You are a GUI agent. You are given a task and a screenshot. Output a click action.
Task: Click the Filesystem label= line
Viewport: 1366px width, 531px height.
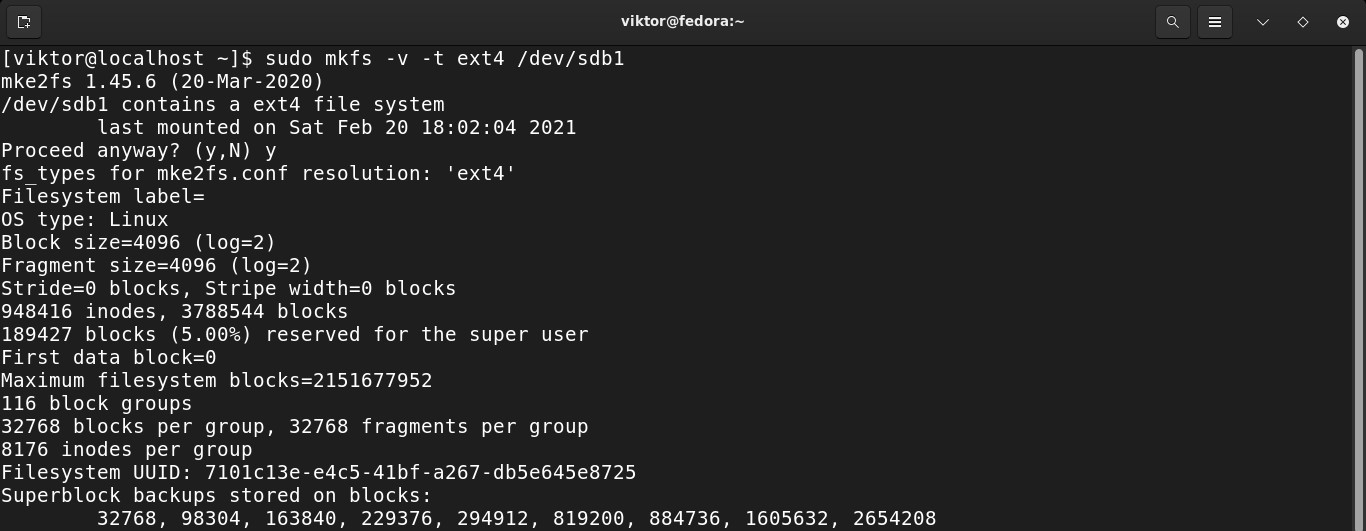103,196
